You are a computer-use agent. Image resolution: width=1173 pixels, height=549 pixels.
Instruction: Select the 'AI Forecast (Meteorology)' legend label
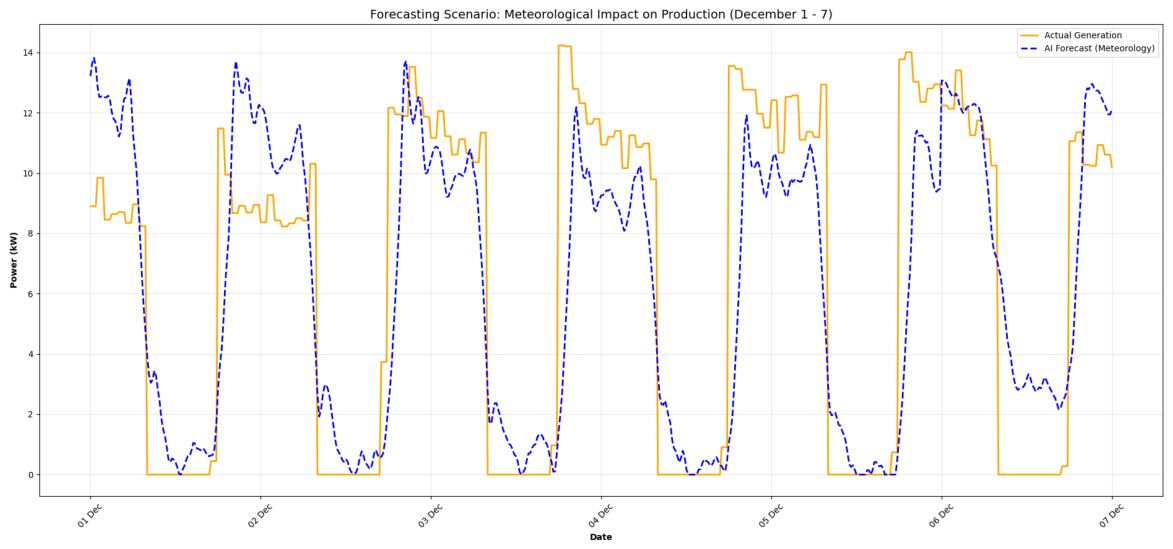[x=1100, y=49]
